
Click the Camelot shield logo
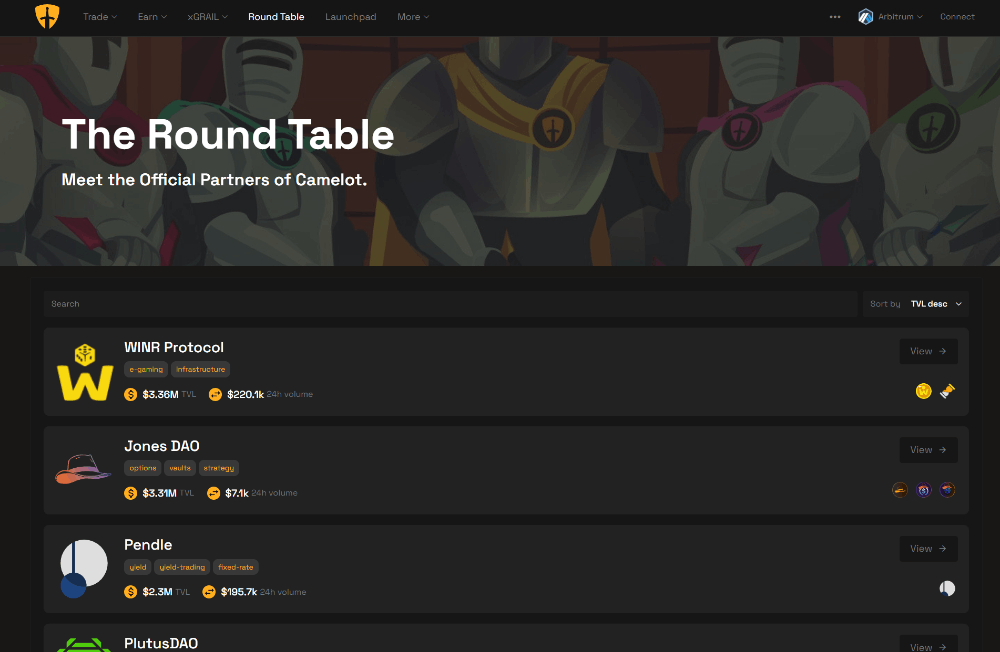pyautogui.click(x=47, y=17)
